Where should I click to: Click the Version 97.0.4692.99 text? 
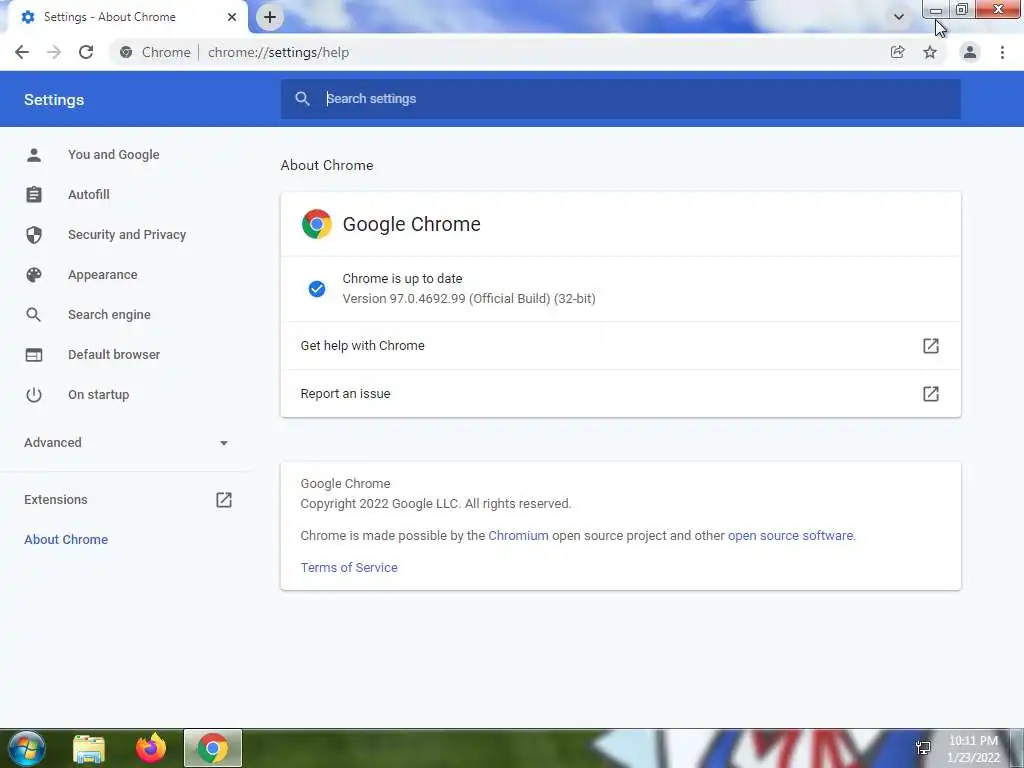click(469, 298)
